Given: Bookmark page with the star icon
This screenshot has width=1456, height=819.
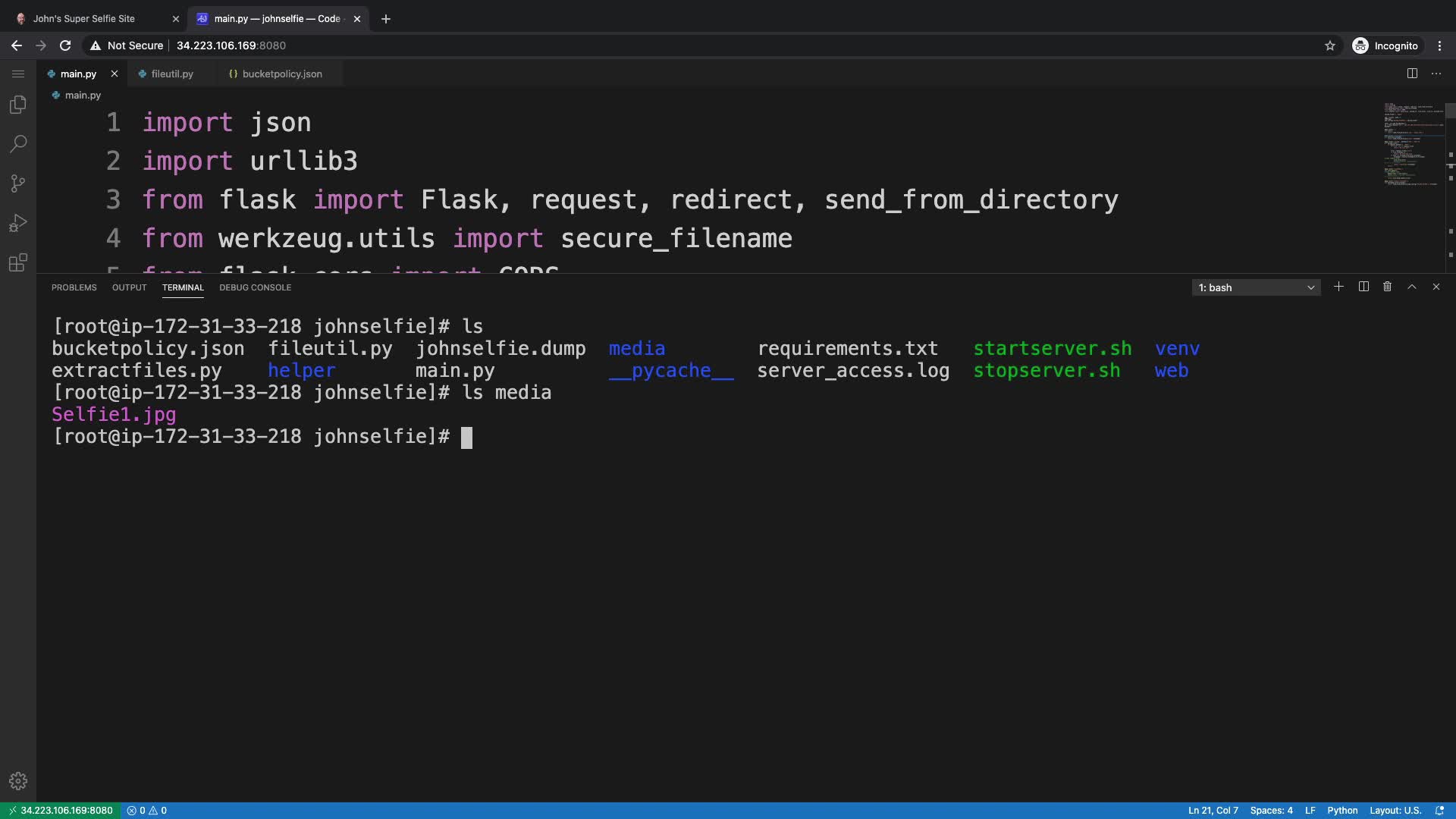Looking at the screenshot, I should click(x=1329, y=45).
